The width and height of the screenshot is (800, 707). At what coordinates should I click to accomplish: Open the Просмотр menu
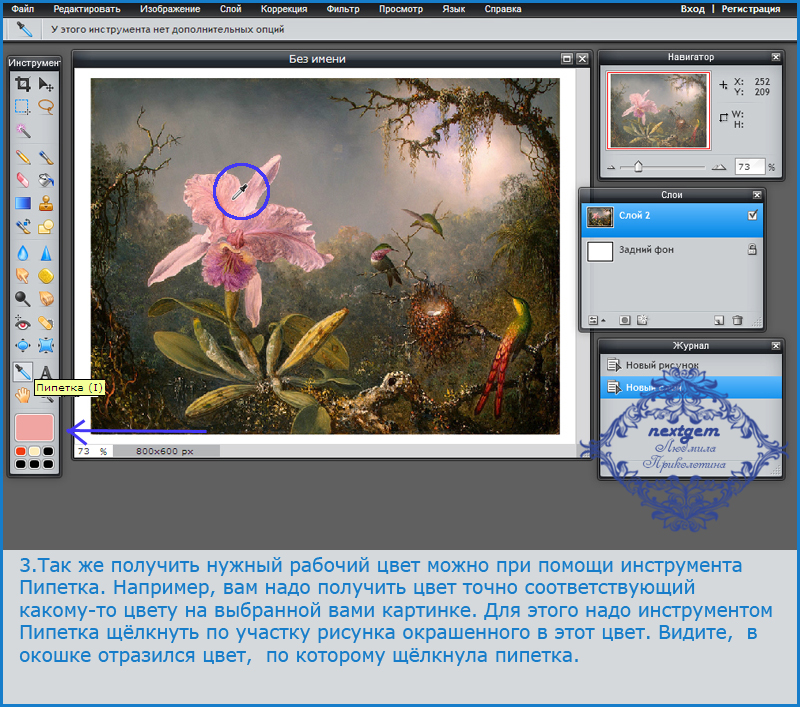(401, 9)
